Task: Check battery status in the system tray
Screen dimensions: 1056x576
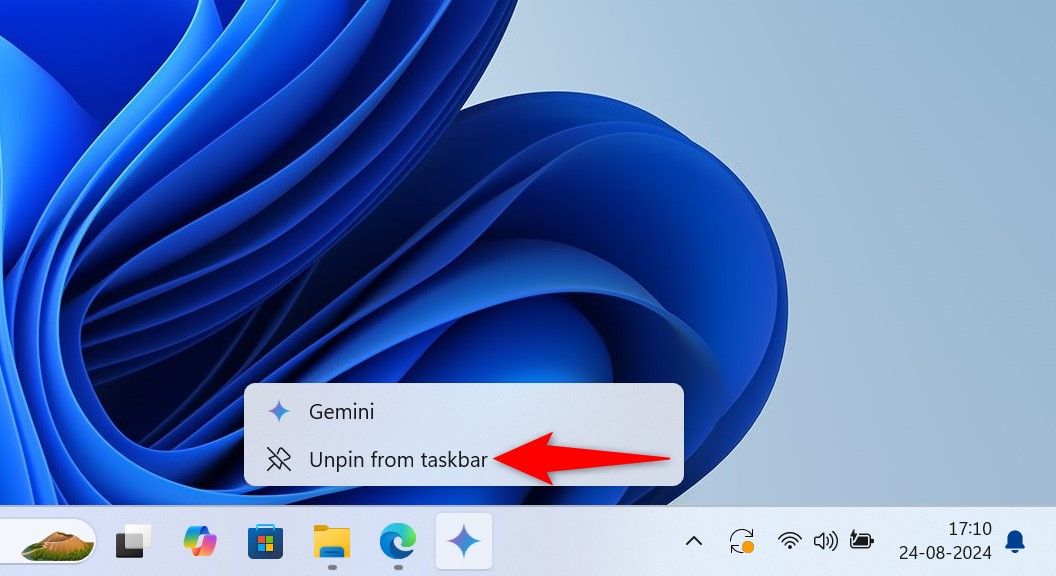Action: (862, 540)
